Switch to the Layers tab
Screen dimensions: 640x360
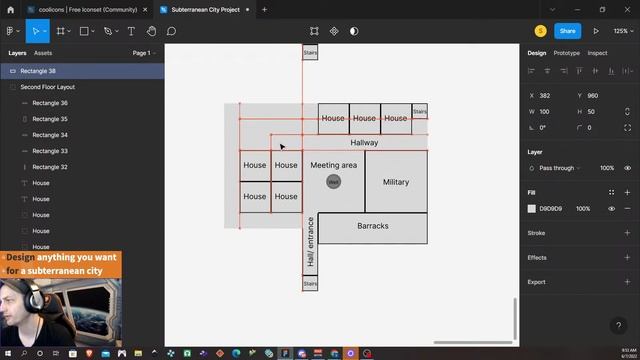coord(17,53)
